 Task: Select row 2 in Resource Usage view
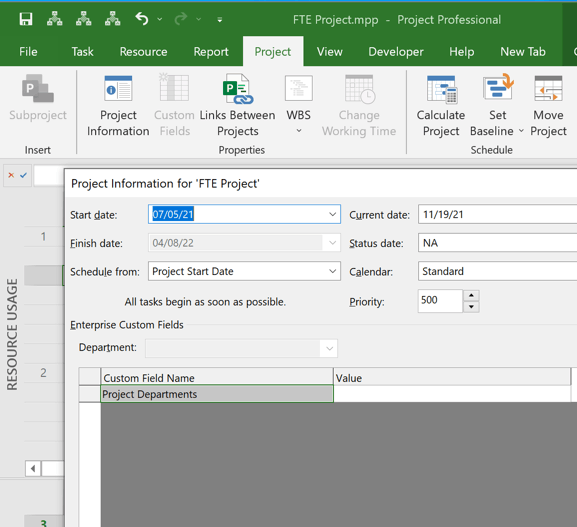click(43, 373)
